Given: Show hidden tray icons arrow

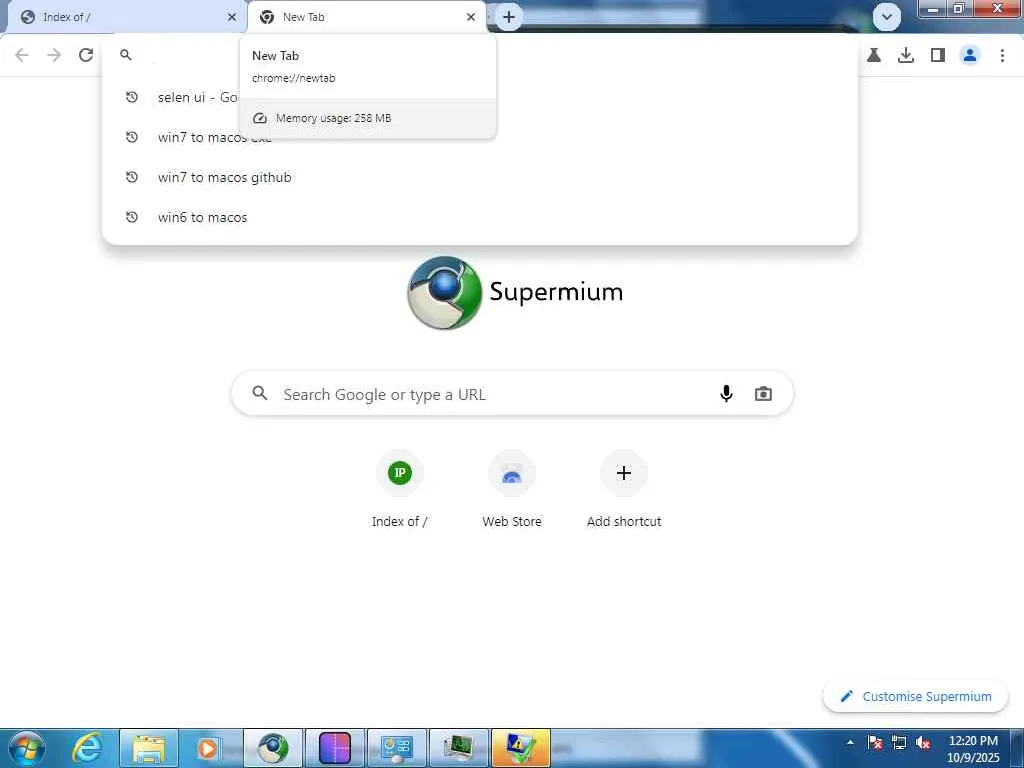Looking at the screenshot, I should tap(850, 743).
